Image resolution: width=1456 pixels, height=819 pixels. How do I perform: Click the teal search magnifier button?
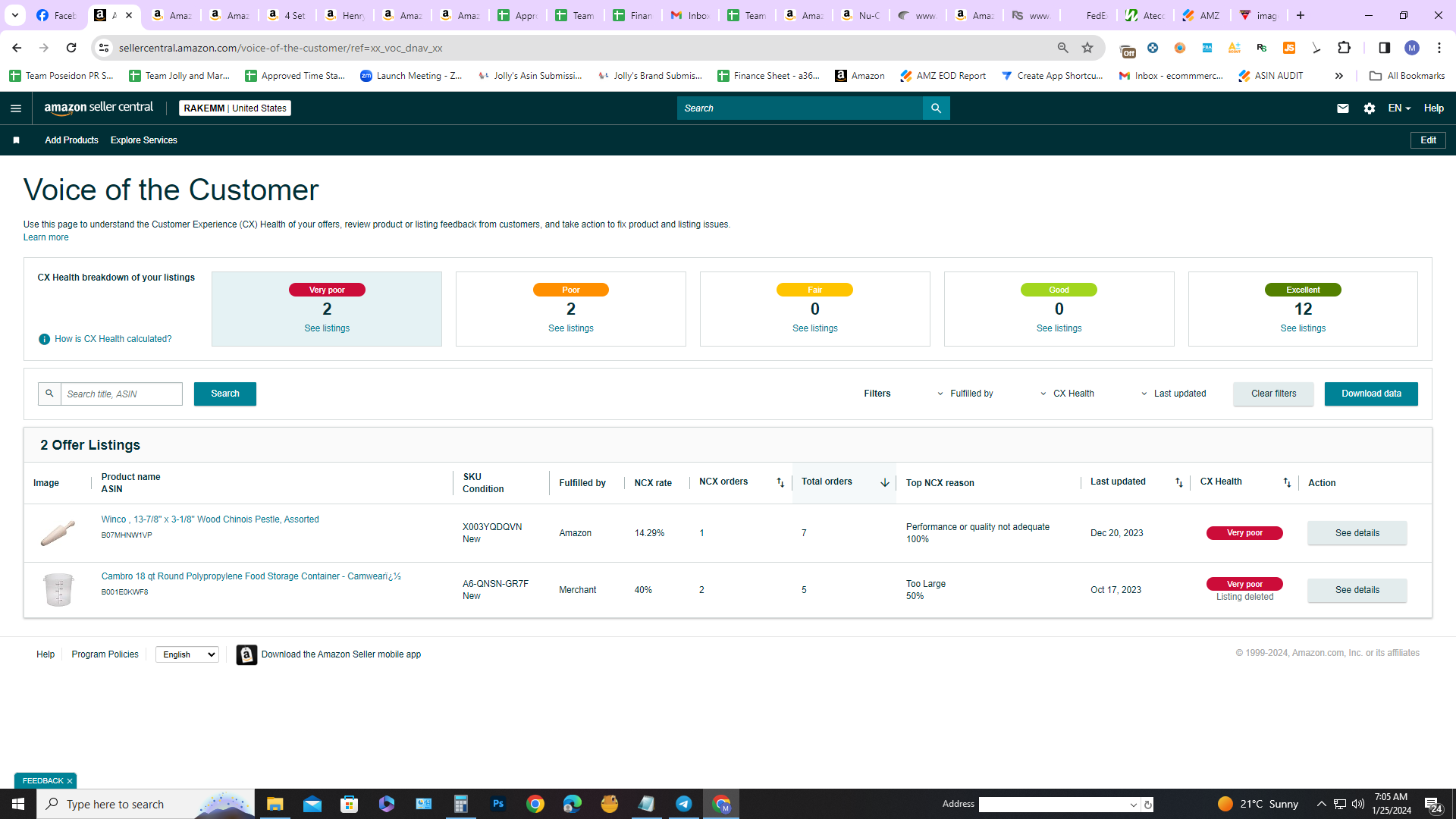point(936,108)
